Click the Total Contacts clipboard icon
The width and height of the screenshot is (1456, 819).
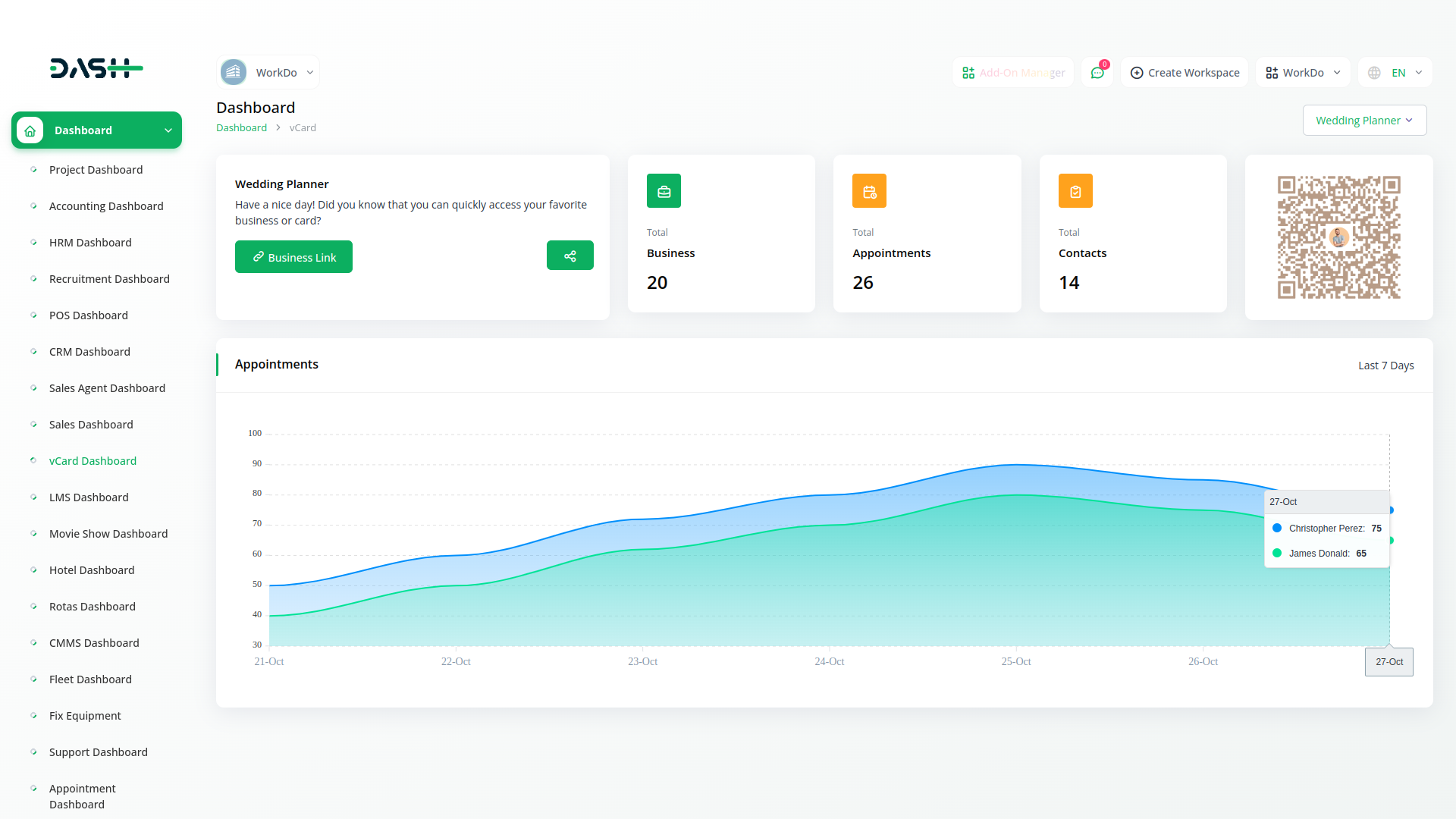pos(1075,191)
